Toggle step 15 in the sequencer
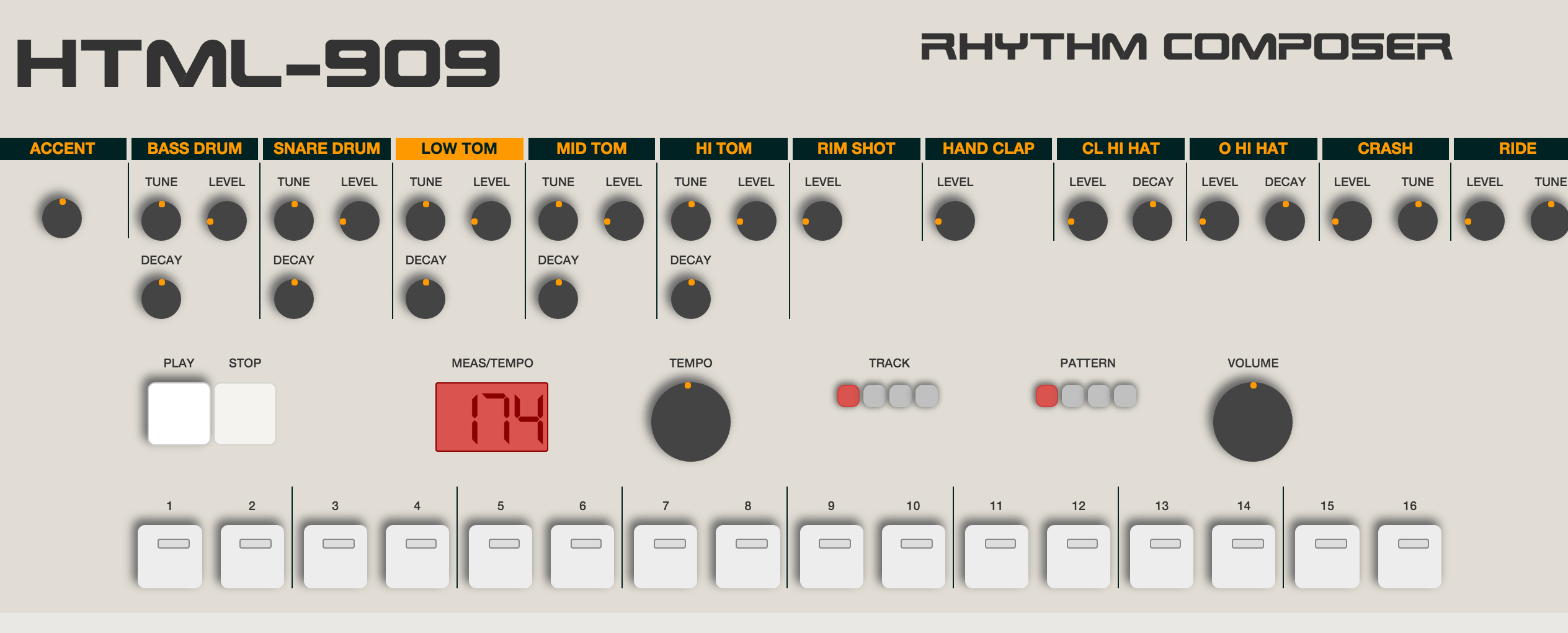Viewport: 1568px width, 633px height. tap(1327, 557)
